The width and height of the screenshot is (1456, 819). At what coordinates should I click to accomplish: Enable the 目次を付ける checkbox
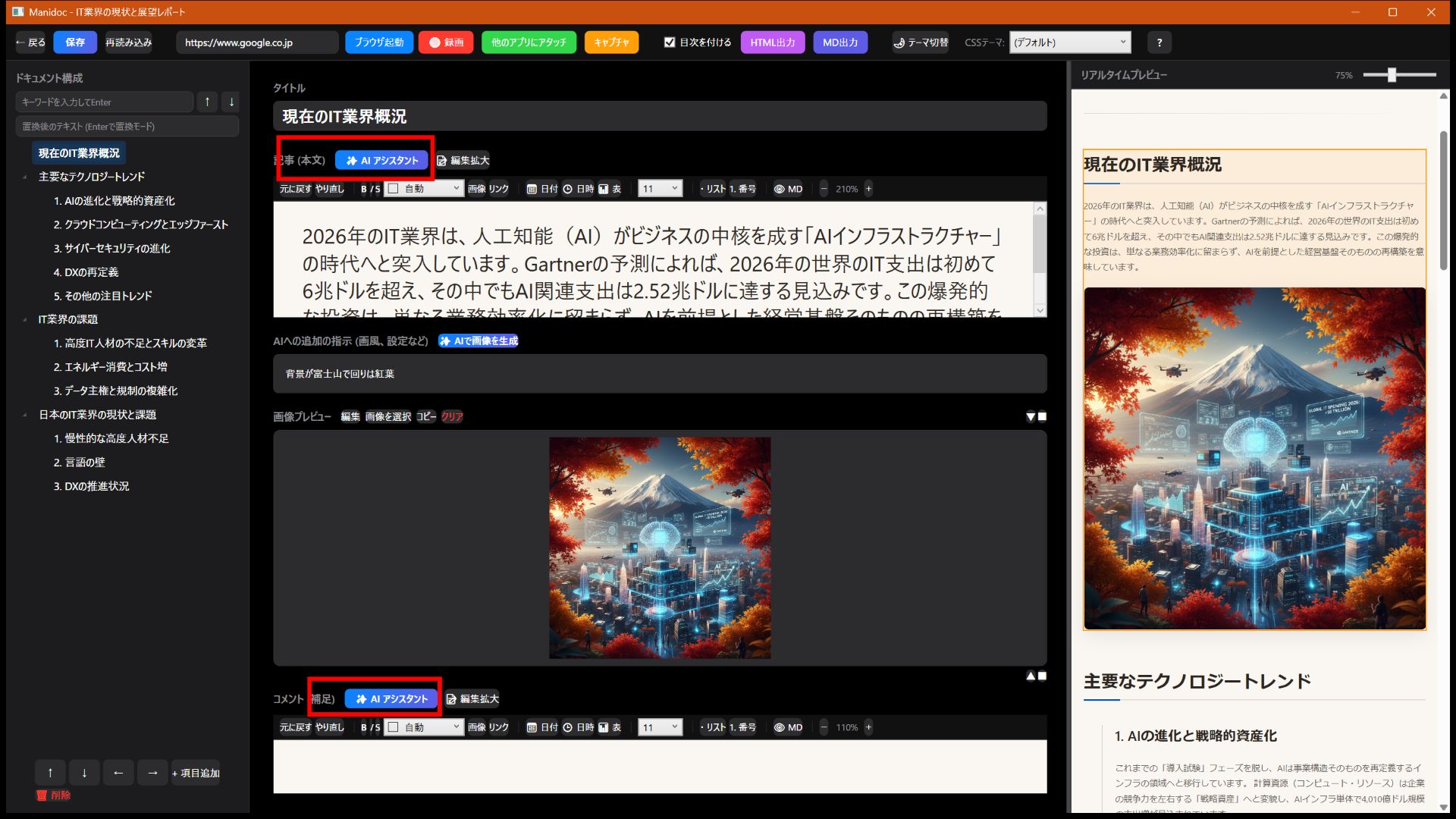670,42
